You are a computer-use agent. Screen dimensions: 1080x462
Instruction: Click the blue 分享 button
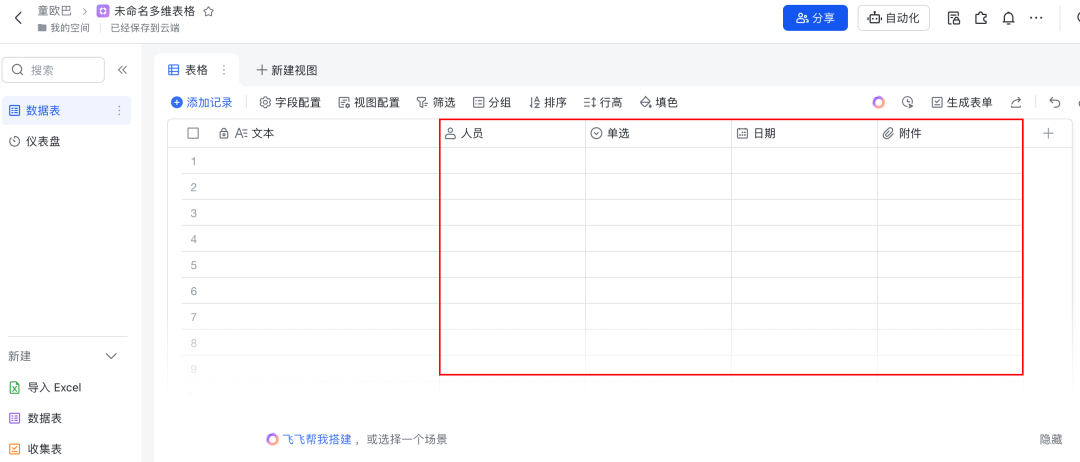click(x=815, y=18)
